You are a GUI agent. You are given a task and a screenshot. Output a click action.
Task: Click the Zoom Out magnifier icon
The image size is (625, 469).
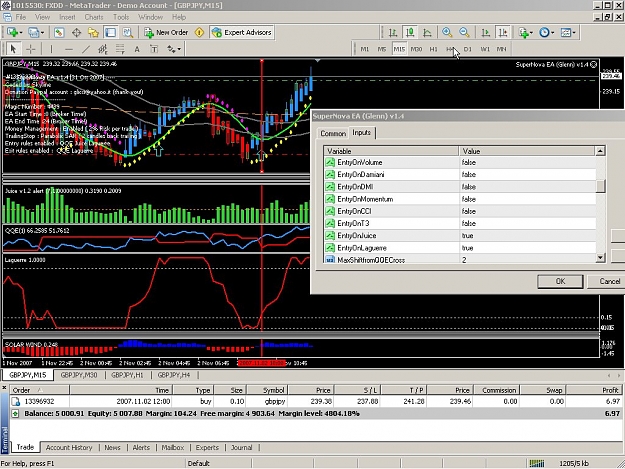pos(464,33)
